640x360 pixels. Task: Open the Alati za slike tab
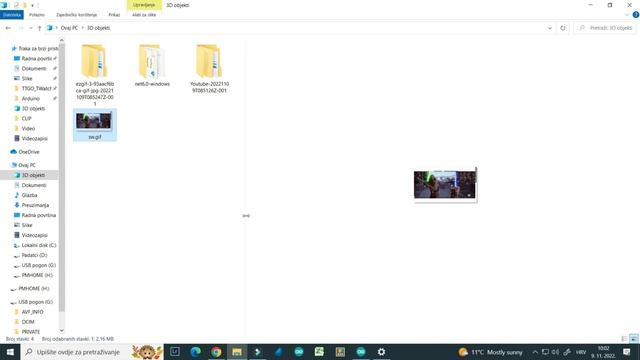coord(144,15)
